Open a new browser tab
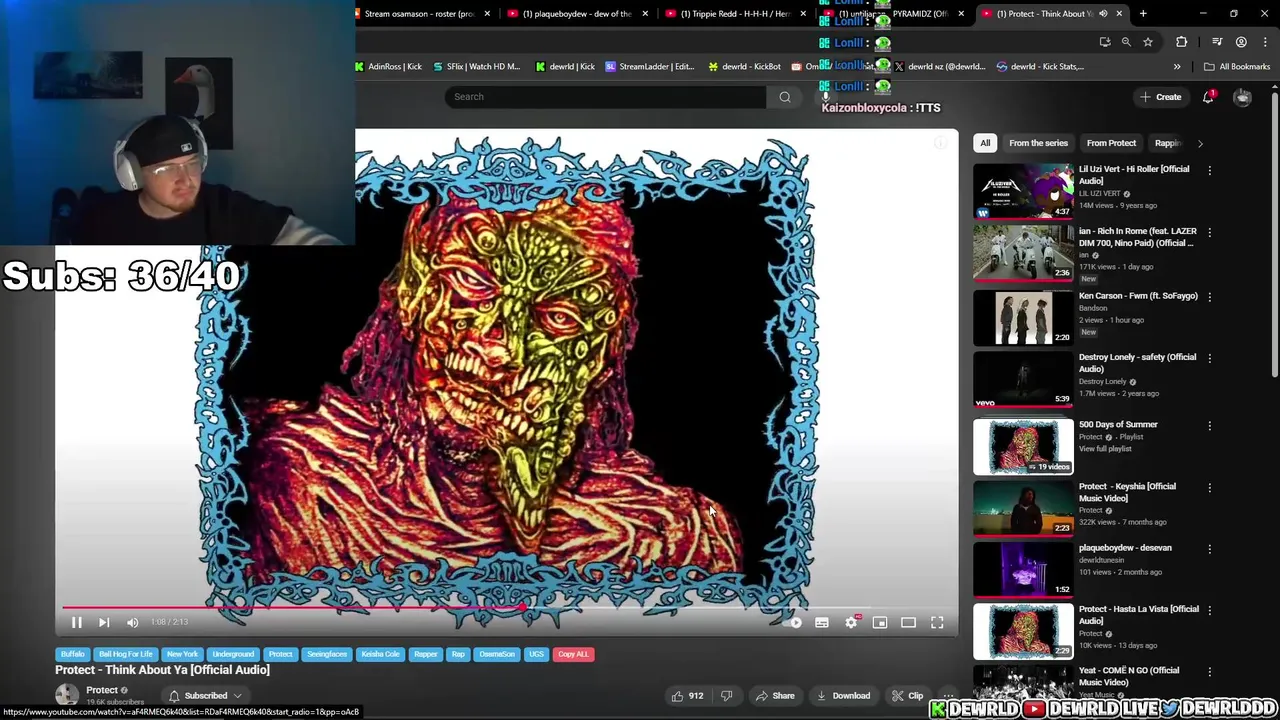 [x=1143, y=14]
